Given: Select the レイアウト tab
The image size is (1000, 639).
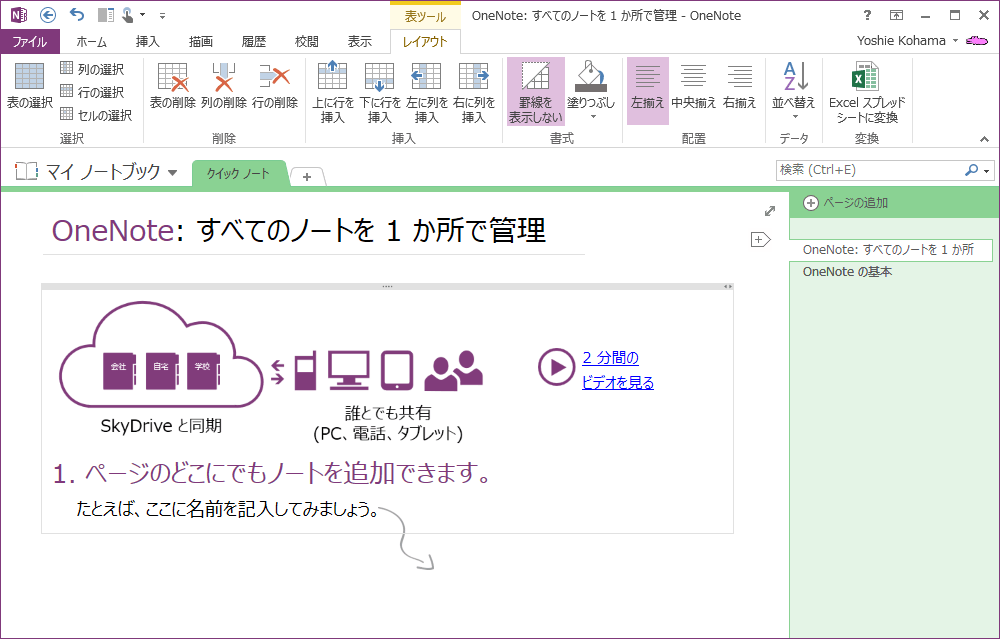Looking at the screenshot, I should pyautogui.click(x=425, y=41).
